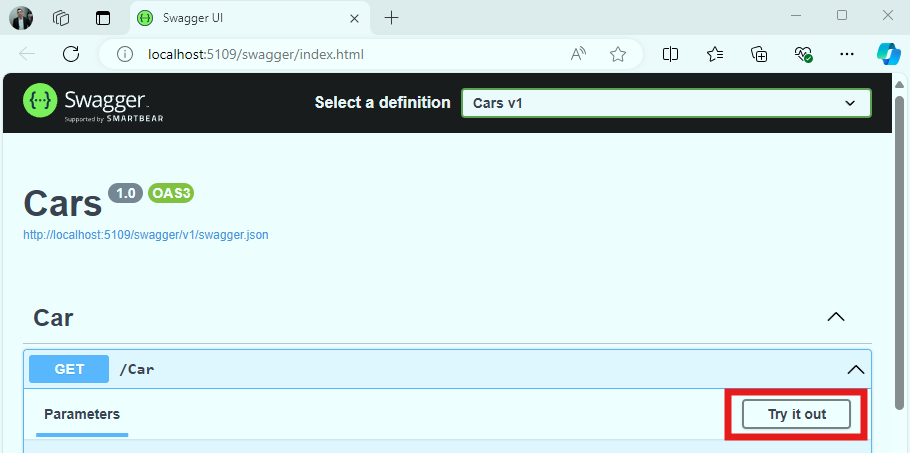The height and width of the screenshot is (453, 910).
Task: Click the page vertical scrollbar thumb
Action: (900, 251)
